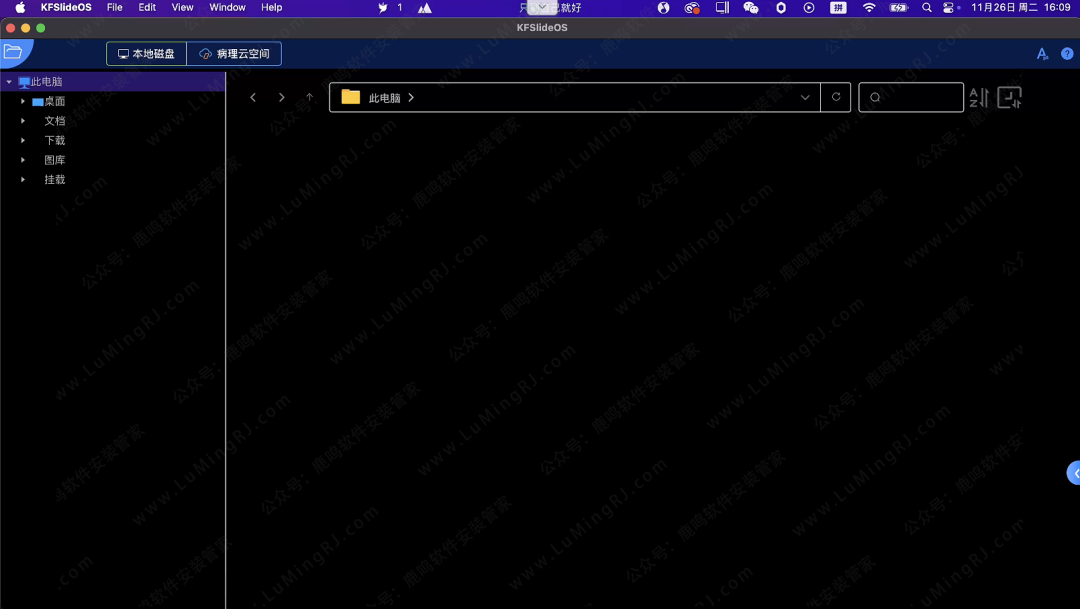Refresh the current folder listing
This screenshot has height=609, width=1080.
pyautogui.click(x=836, y=97)
